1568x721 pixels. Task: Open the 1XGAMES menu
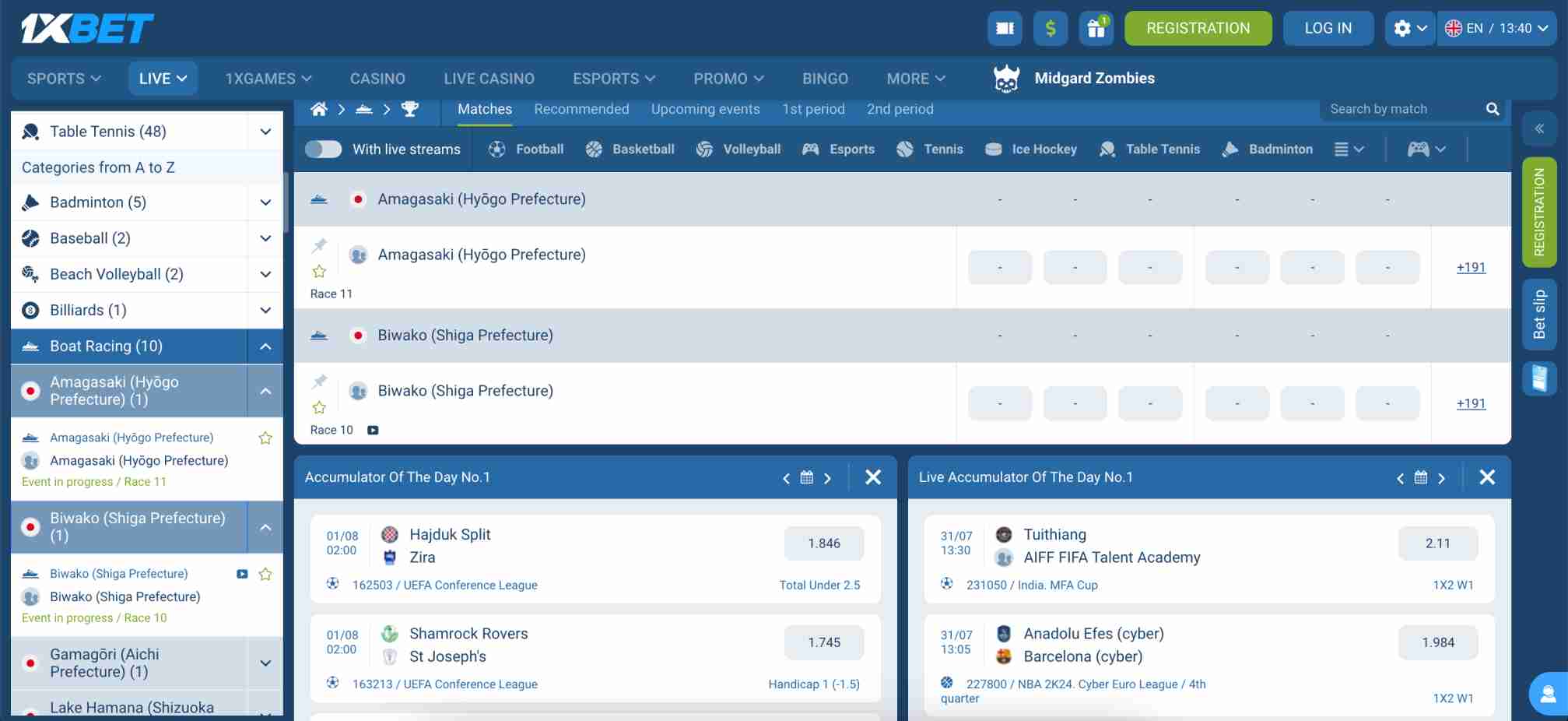(x=268, y=79)
